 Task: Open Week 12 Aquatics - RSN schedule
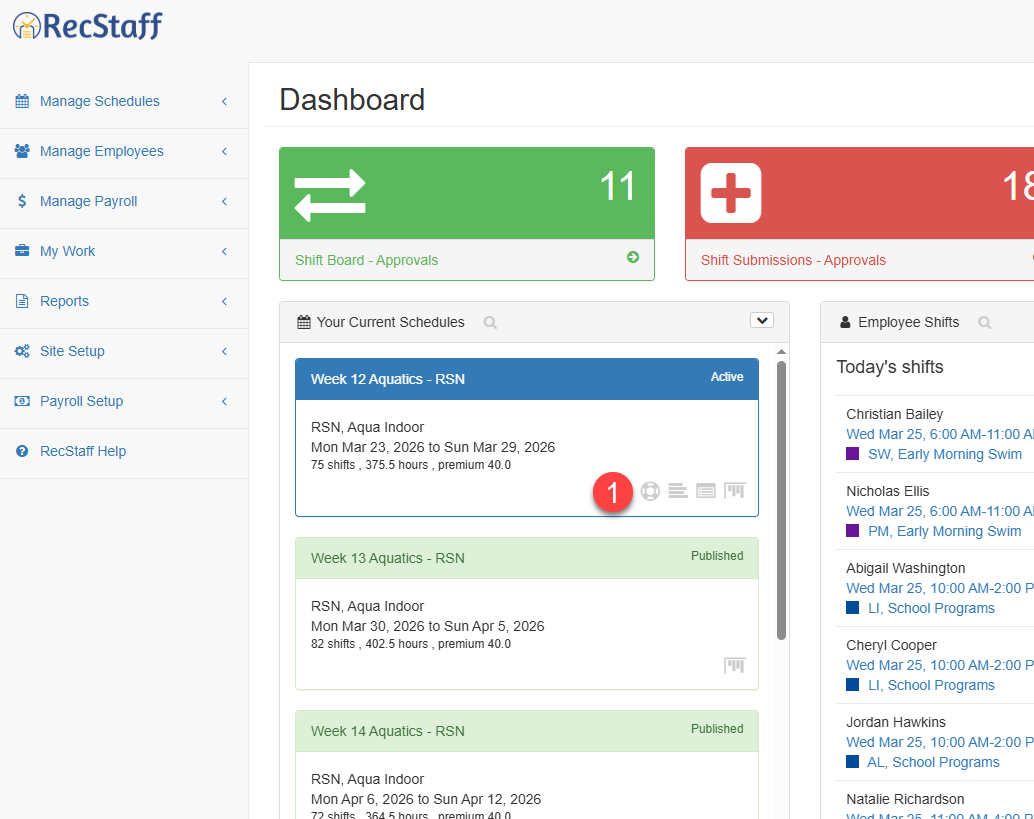[x=388, y=379]
